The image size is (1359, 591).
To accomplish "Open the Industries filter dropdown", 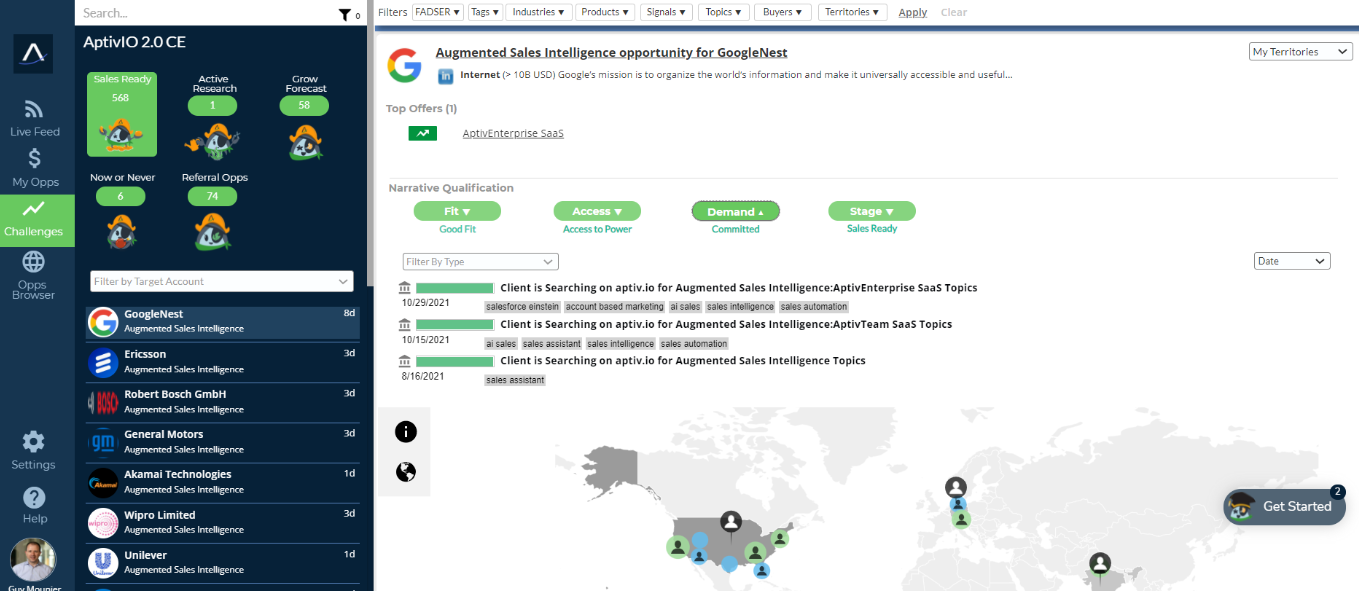I will [539, 12].
